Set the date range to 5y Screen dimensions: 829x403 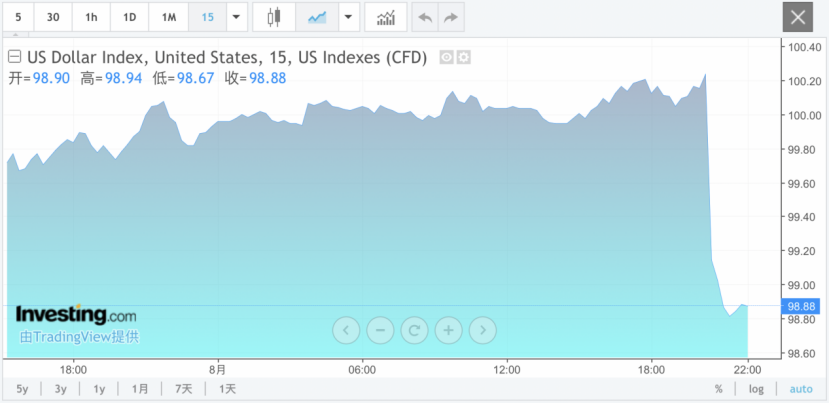(22, 389)
